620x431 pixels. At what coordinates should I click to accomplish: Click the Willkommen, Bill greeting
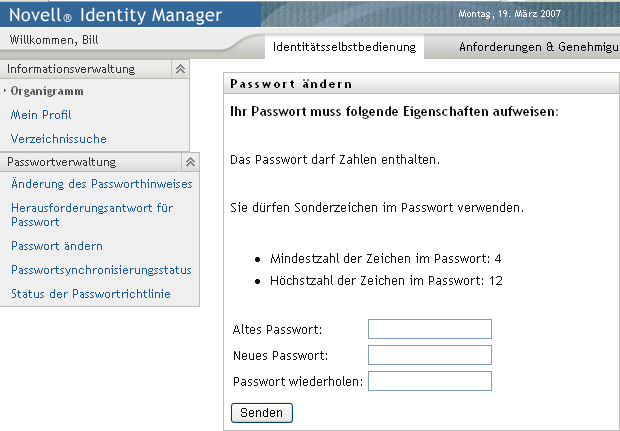click(x=54, y=40)
